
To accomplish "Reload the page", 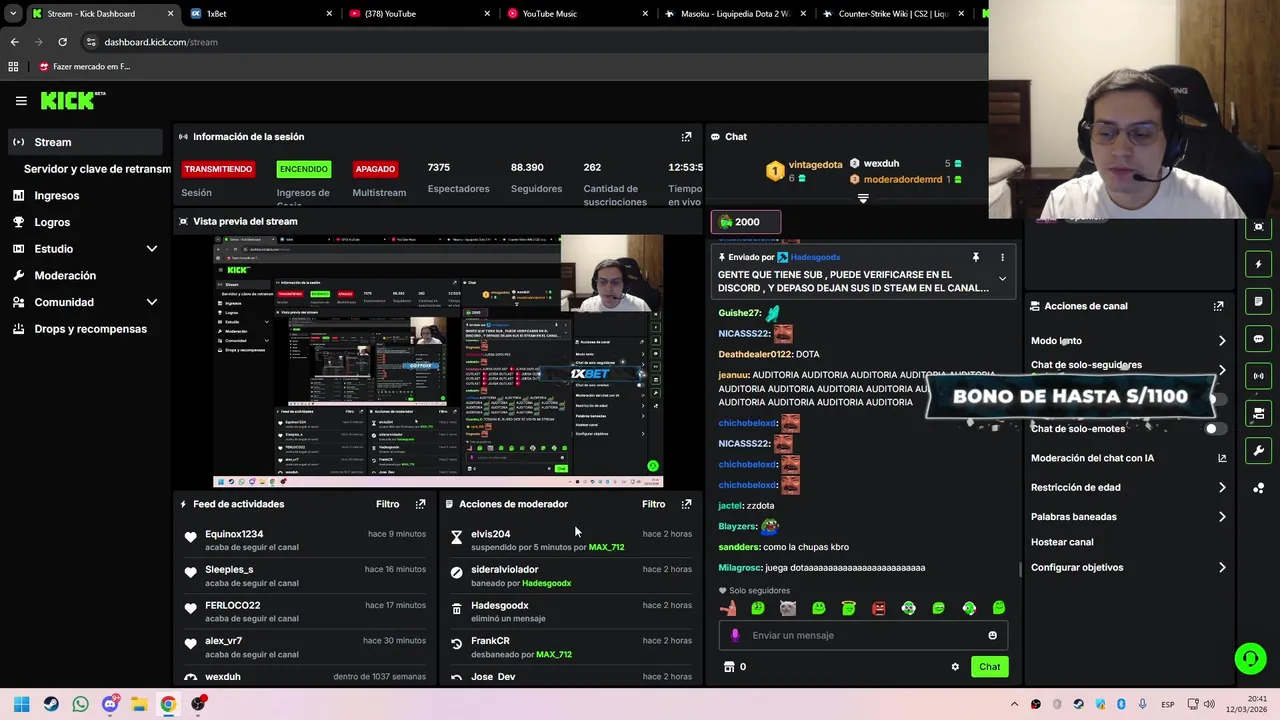I will pyautogui.click(x=62, y=42).
